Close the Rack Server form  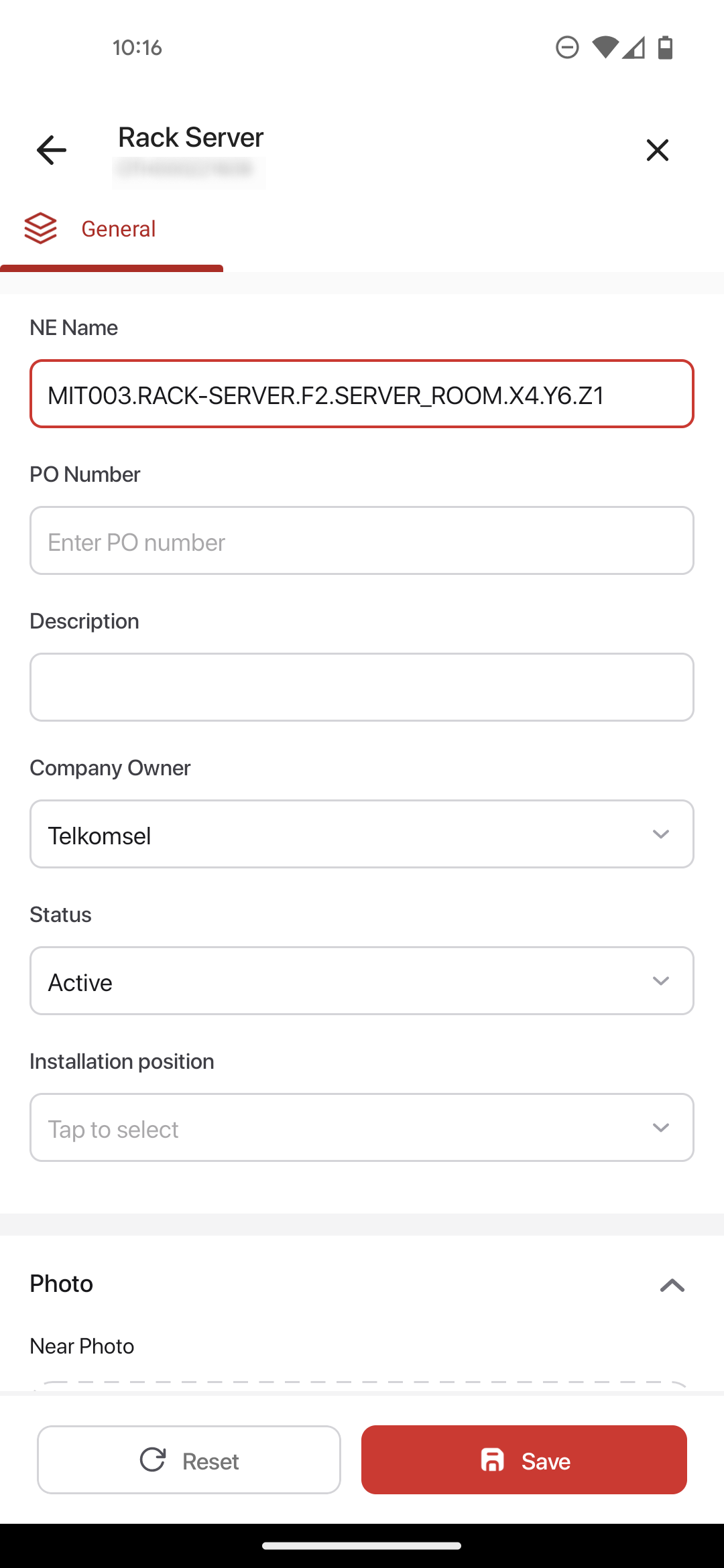pyautogui.click(x=657, y=150)
